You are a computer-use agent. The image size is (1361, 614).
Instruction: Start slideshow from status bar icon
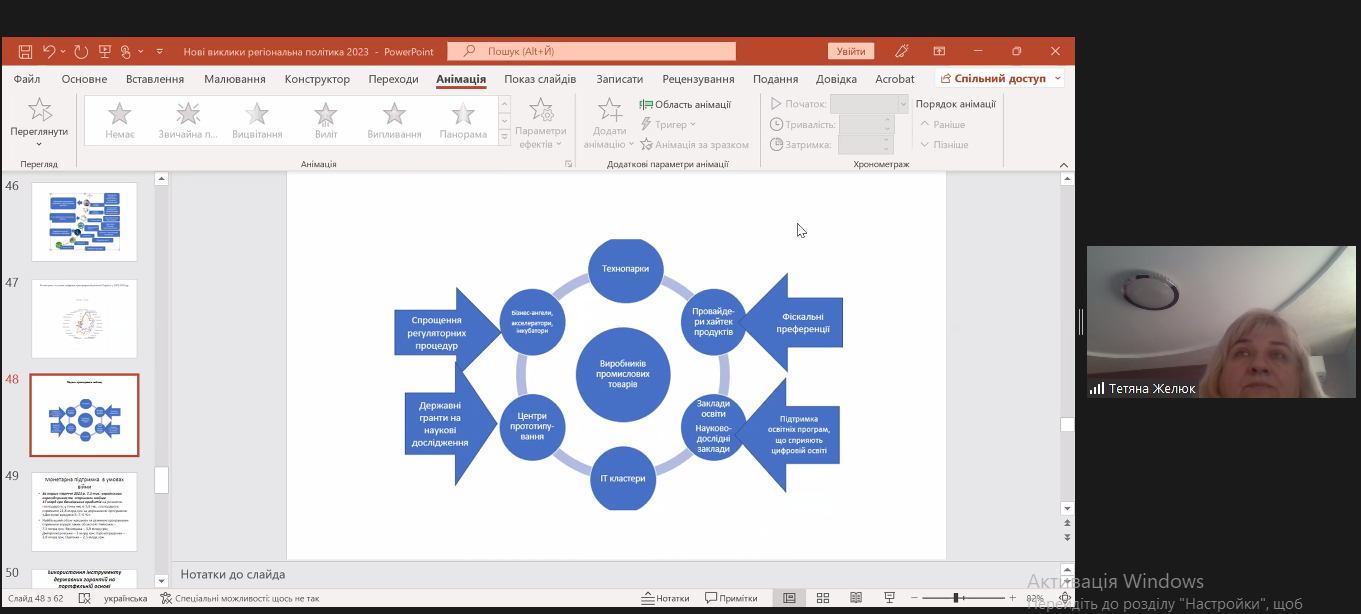tap(889, 598)
